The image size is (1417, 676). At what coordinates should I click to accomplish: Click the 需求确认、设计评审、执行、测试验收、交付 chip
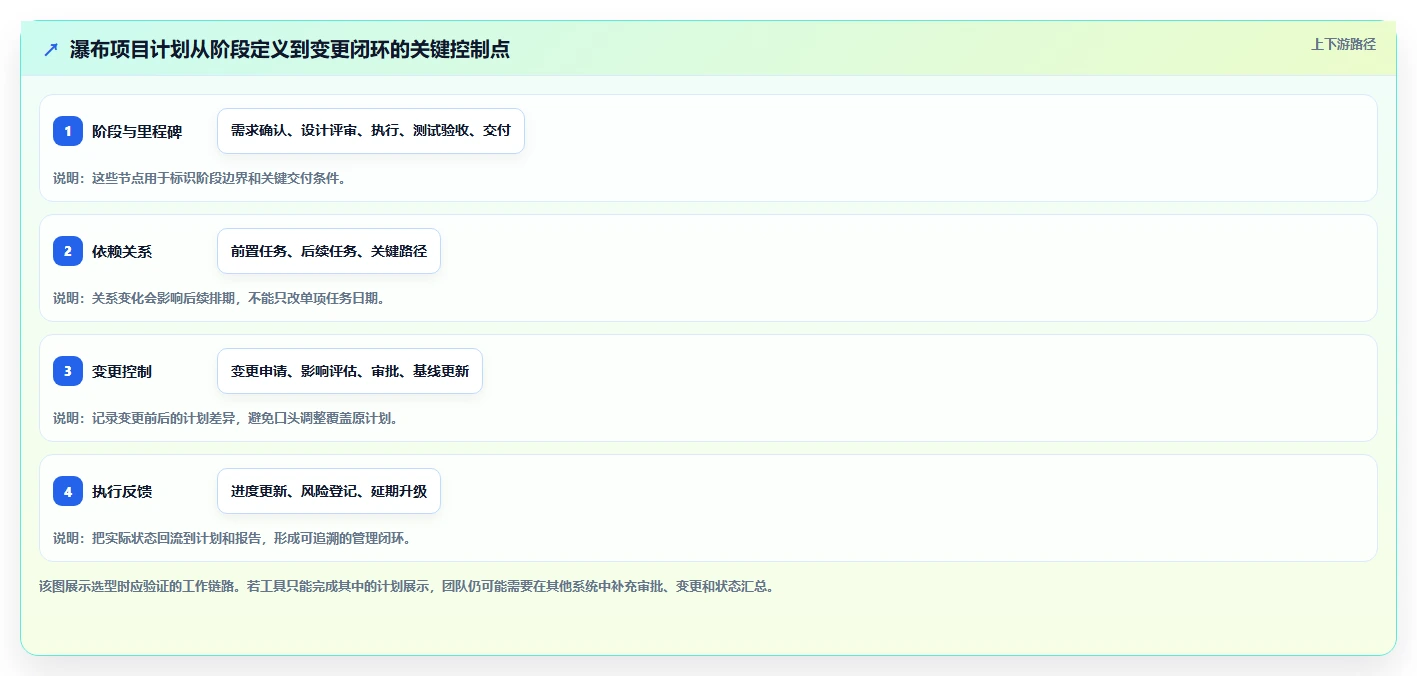[x=371, y=131]
